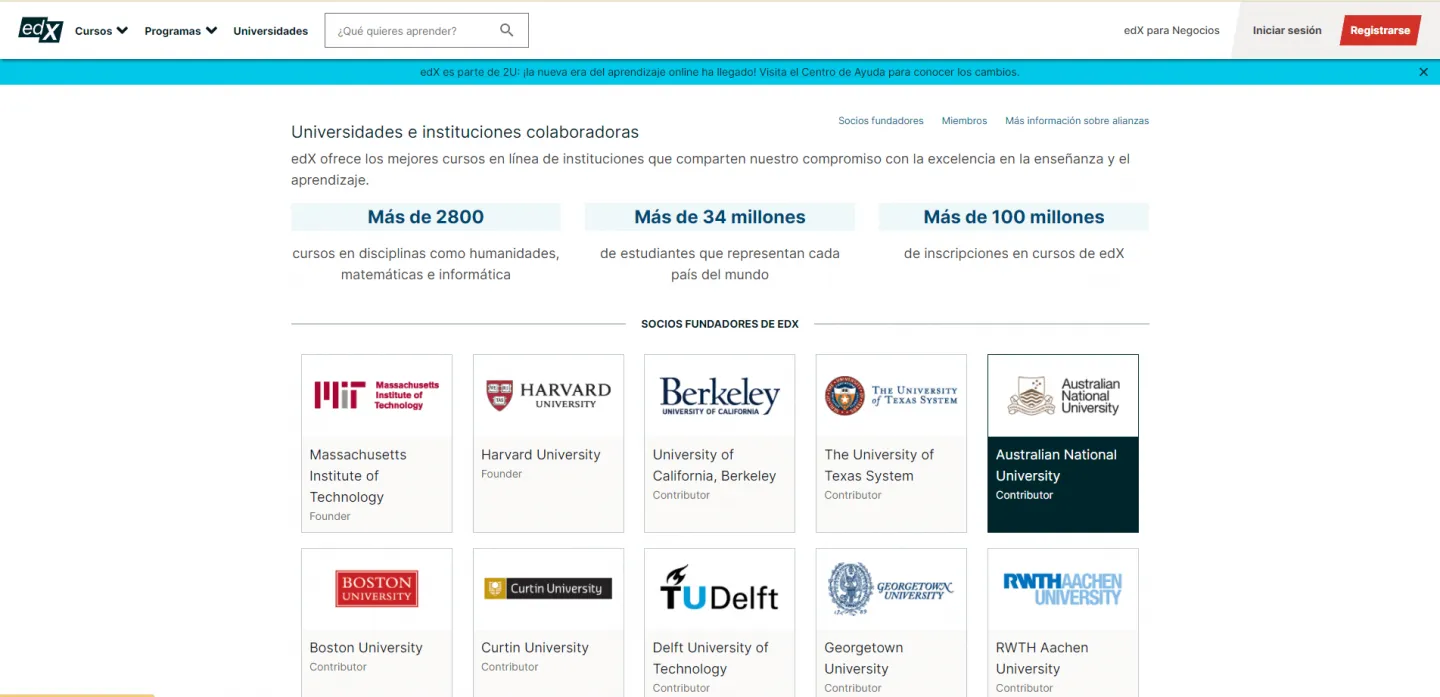Open Delft University of Technology title
The image size is (1440, 697).
(x=711, y=659)
